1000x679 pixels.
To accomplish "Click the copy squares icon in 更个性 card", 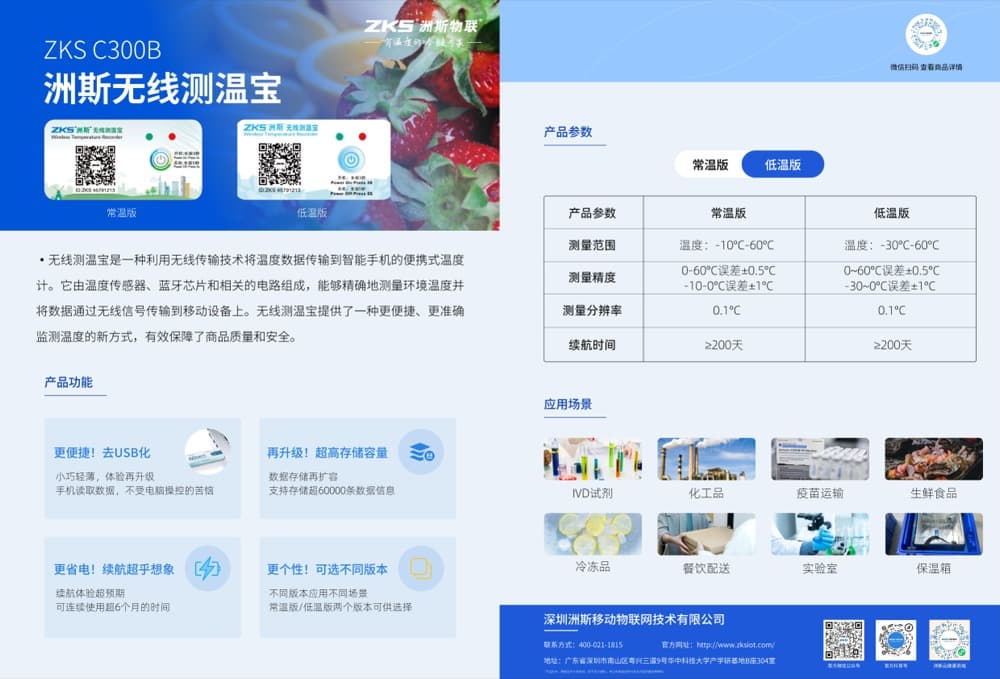I will tap(421, 568).
